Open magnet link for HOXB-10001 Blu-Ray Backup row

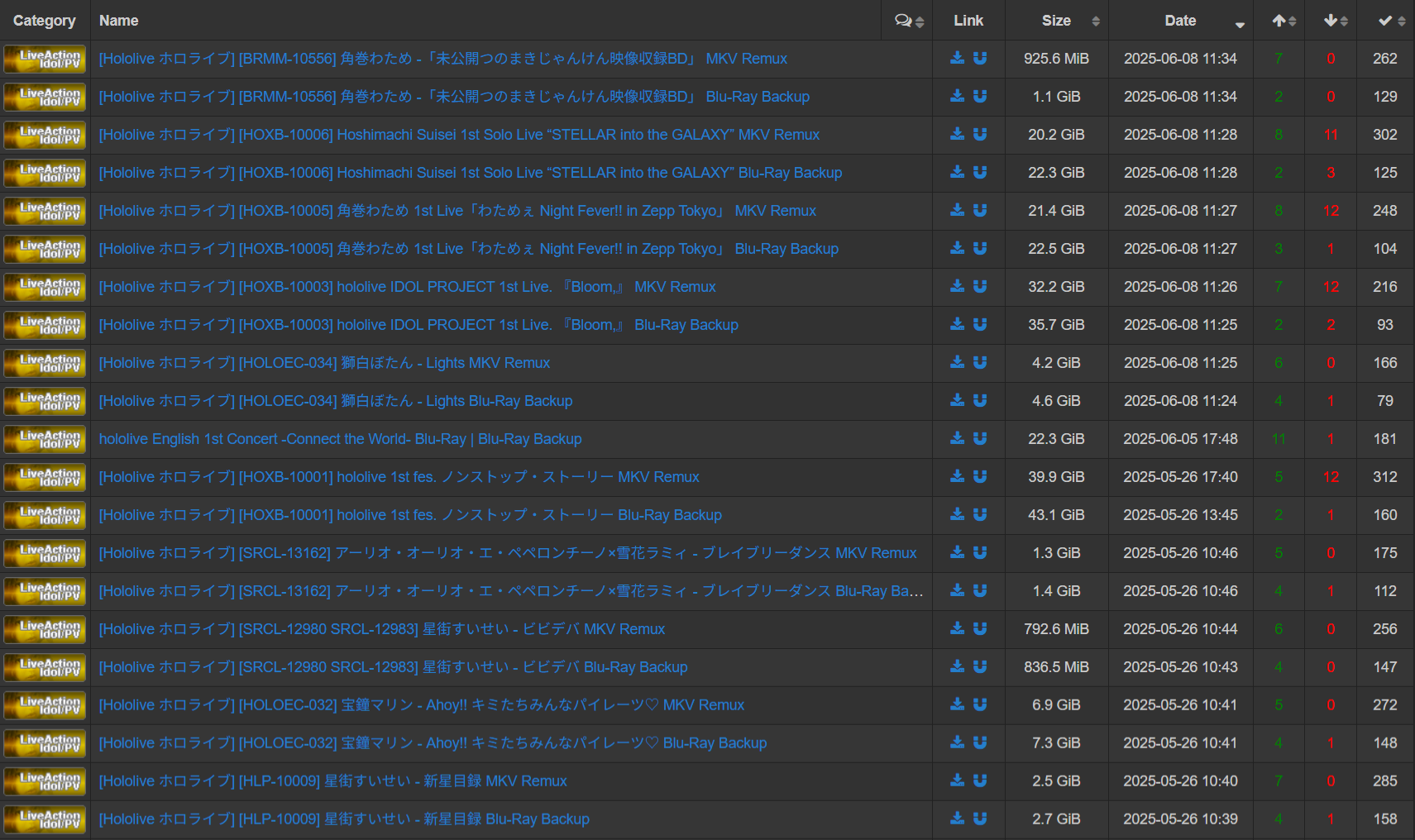(x=980, y=514)
